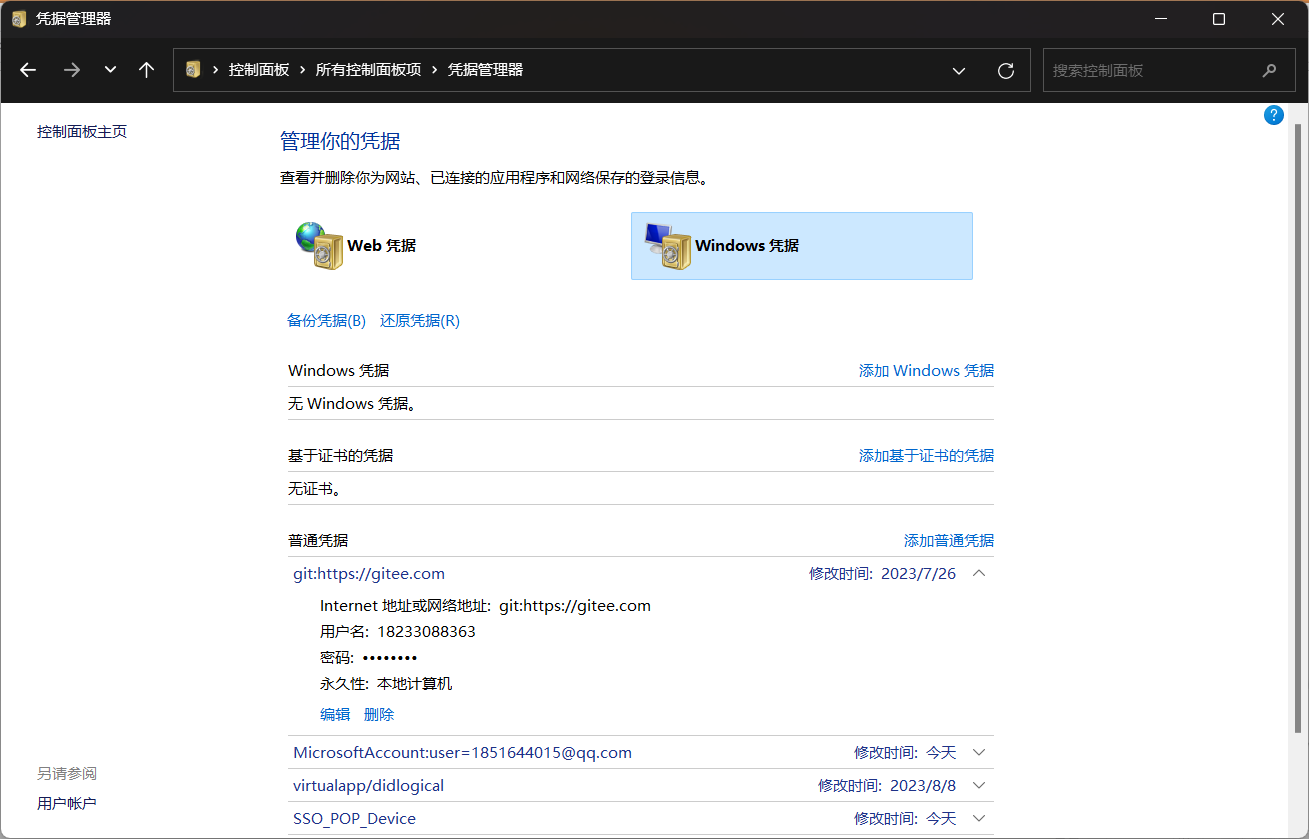Open address bar history dropdown

(959, 71)
